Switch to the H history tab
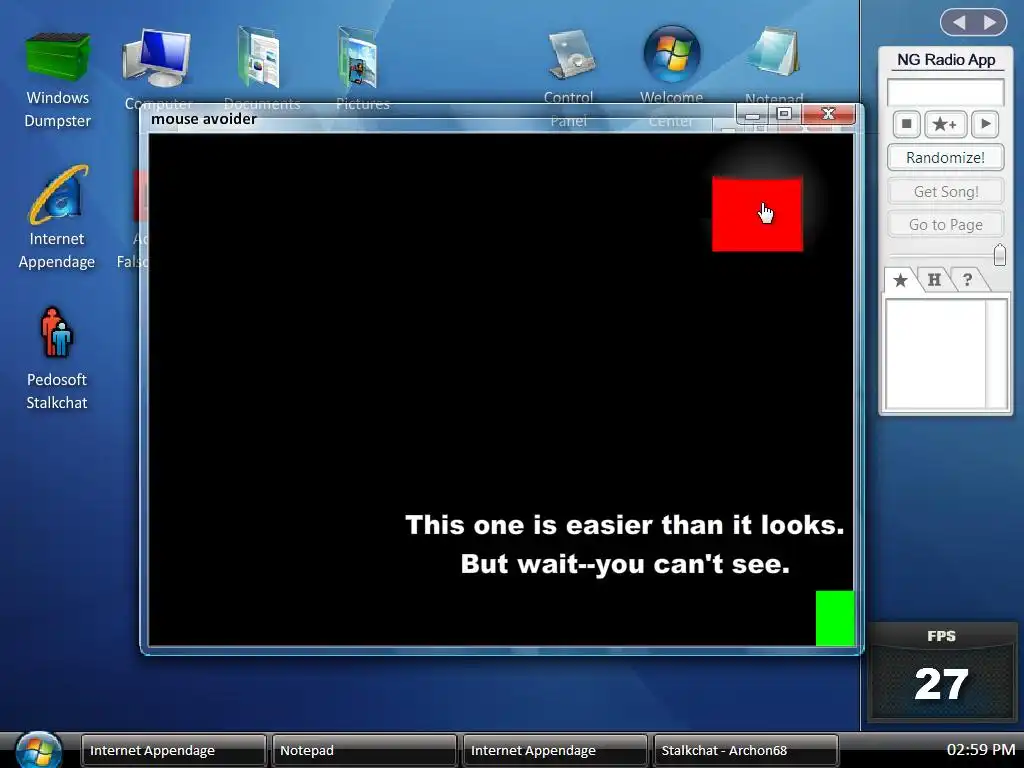 [934, 280]
